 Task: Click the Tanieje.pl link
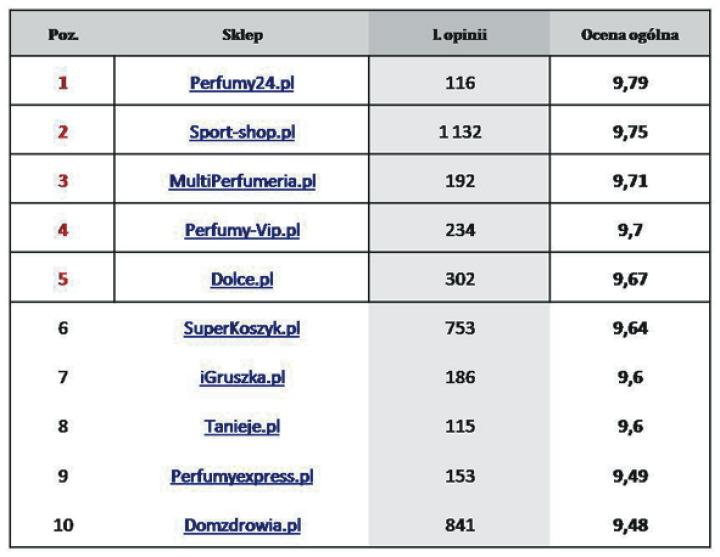[242, 427]
